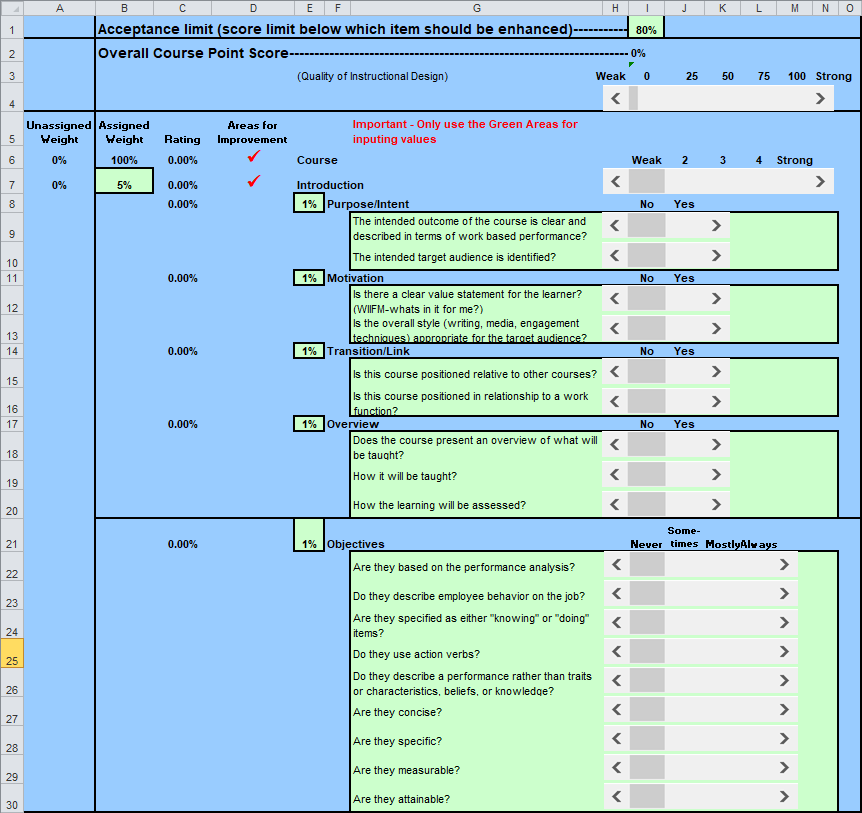Click right arrow for 'overview of what will be taught?'
The image size is (862, 813).
[716, 445]
